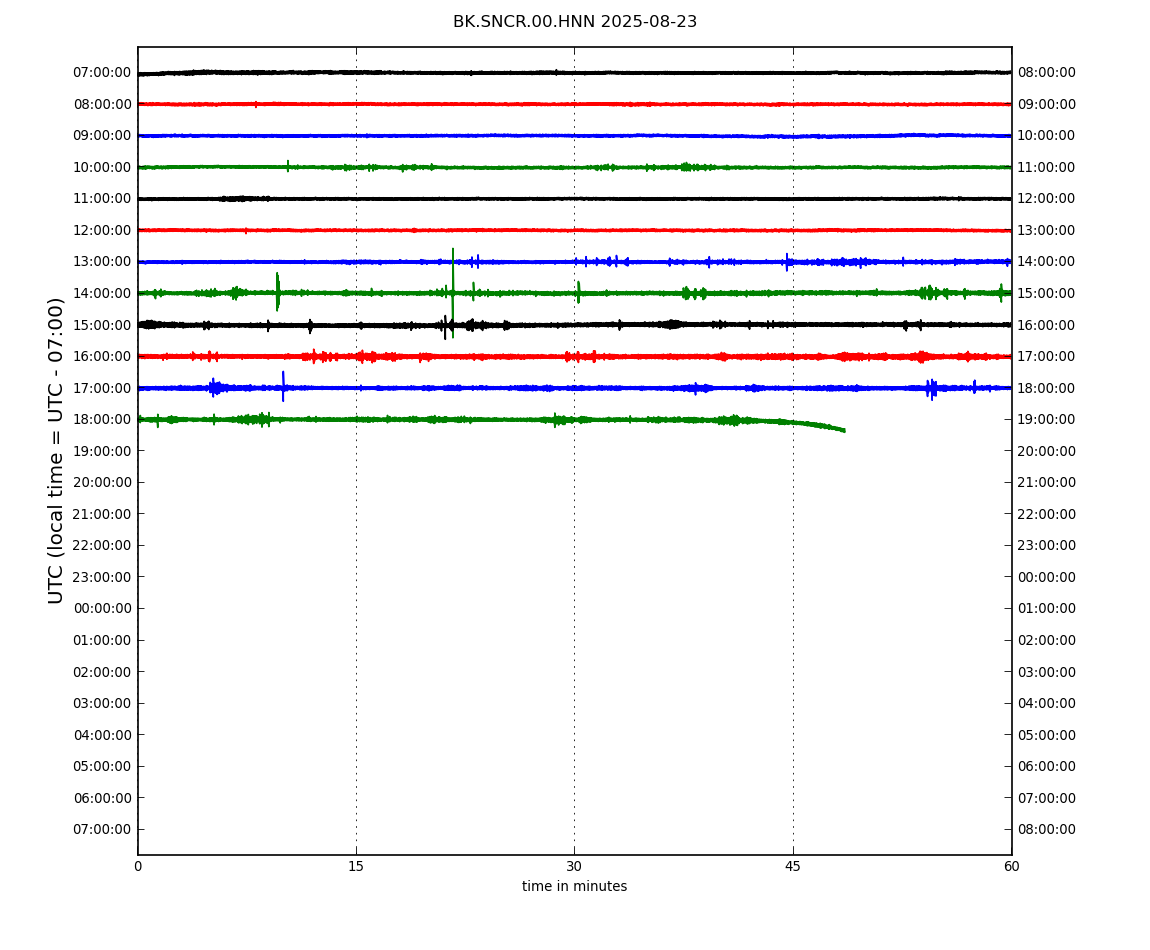Click right-axis label 17:00:00

(1047, 357)
